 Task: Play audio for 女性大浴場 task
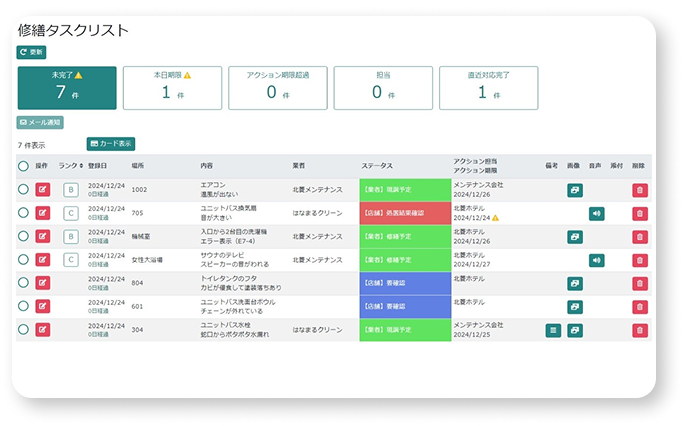coord(596,260)
